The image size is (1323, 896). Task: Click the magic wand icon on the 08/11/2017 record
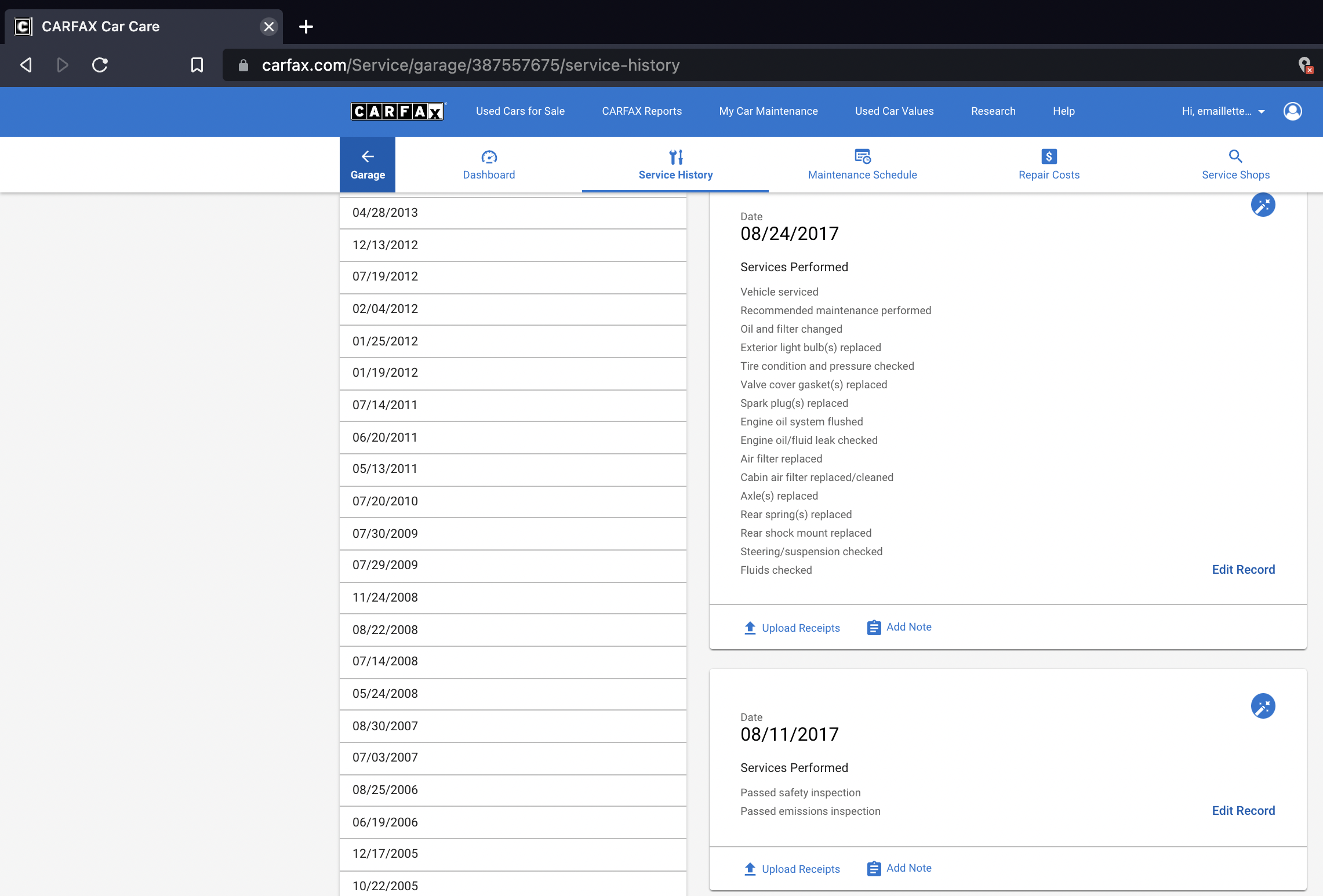click(1263, 706)
